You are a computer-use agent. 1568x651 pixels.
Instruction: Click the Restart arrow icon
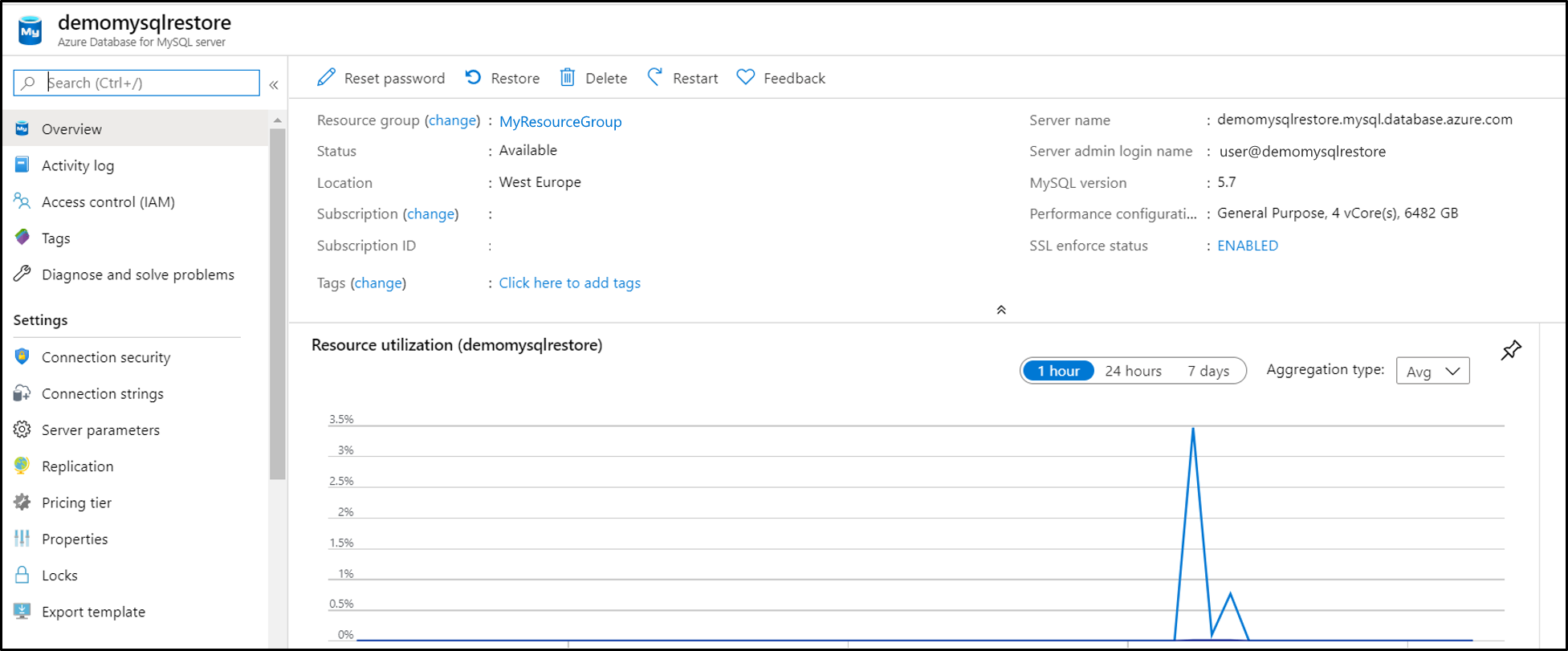tap(655, 77)
